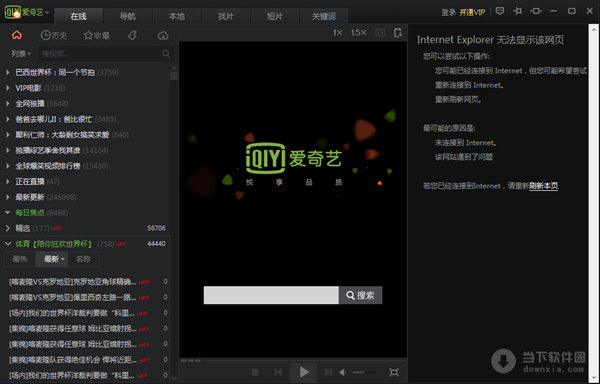Switch to the 短片 tab
600x384 pixels.
[x=275, y=16]
